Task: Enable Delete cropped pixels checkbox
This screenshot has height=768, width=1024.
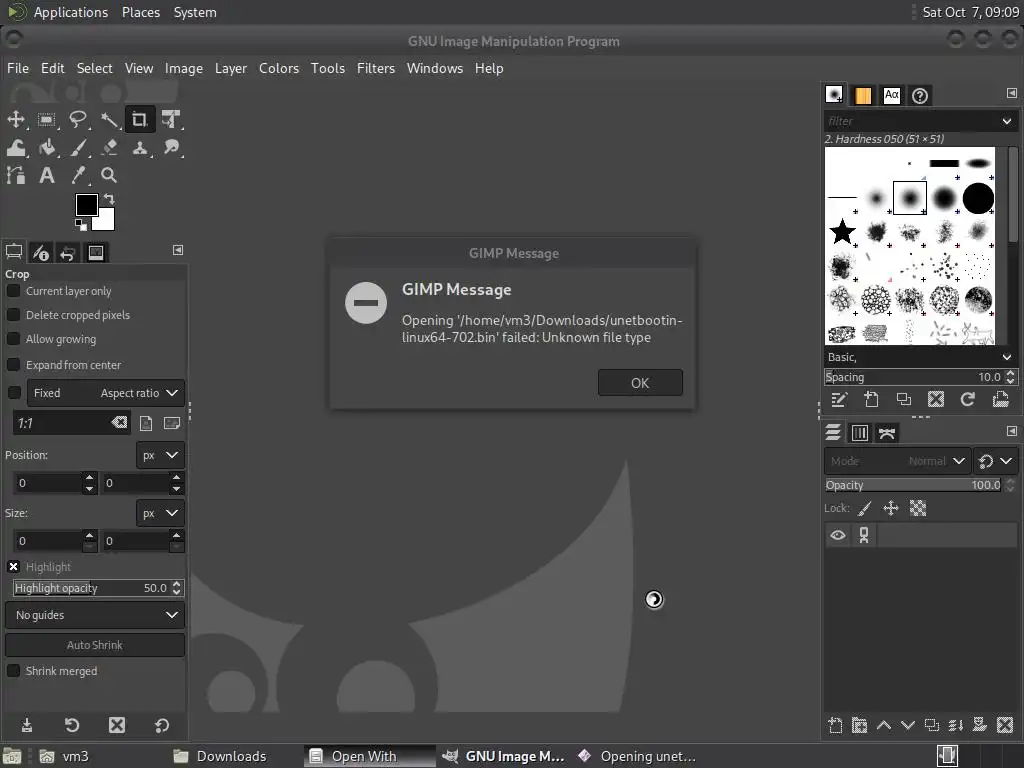Action: click(x=14, y=315)
